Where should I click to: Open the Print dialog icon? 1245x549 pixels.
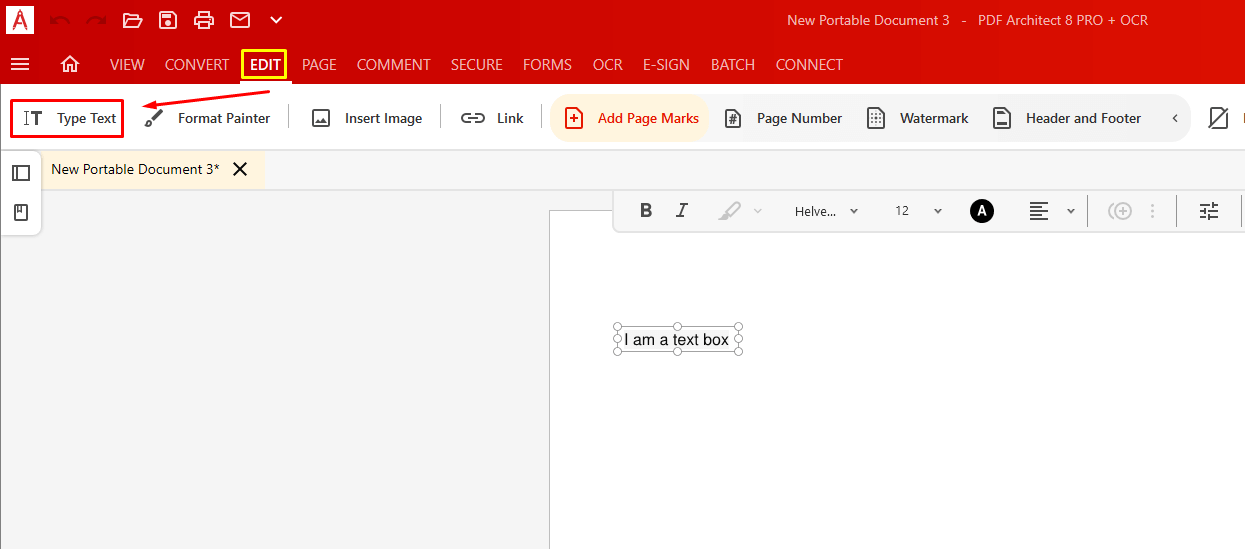[204, 20]
